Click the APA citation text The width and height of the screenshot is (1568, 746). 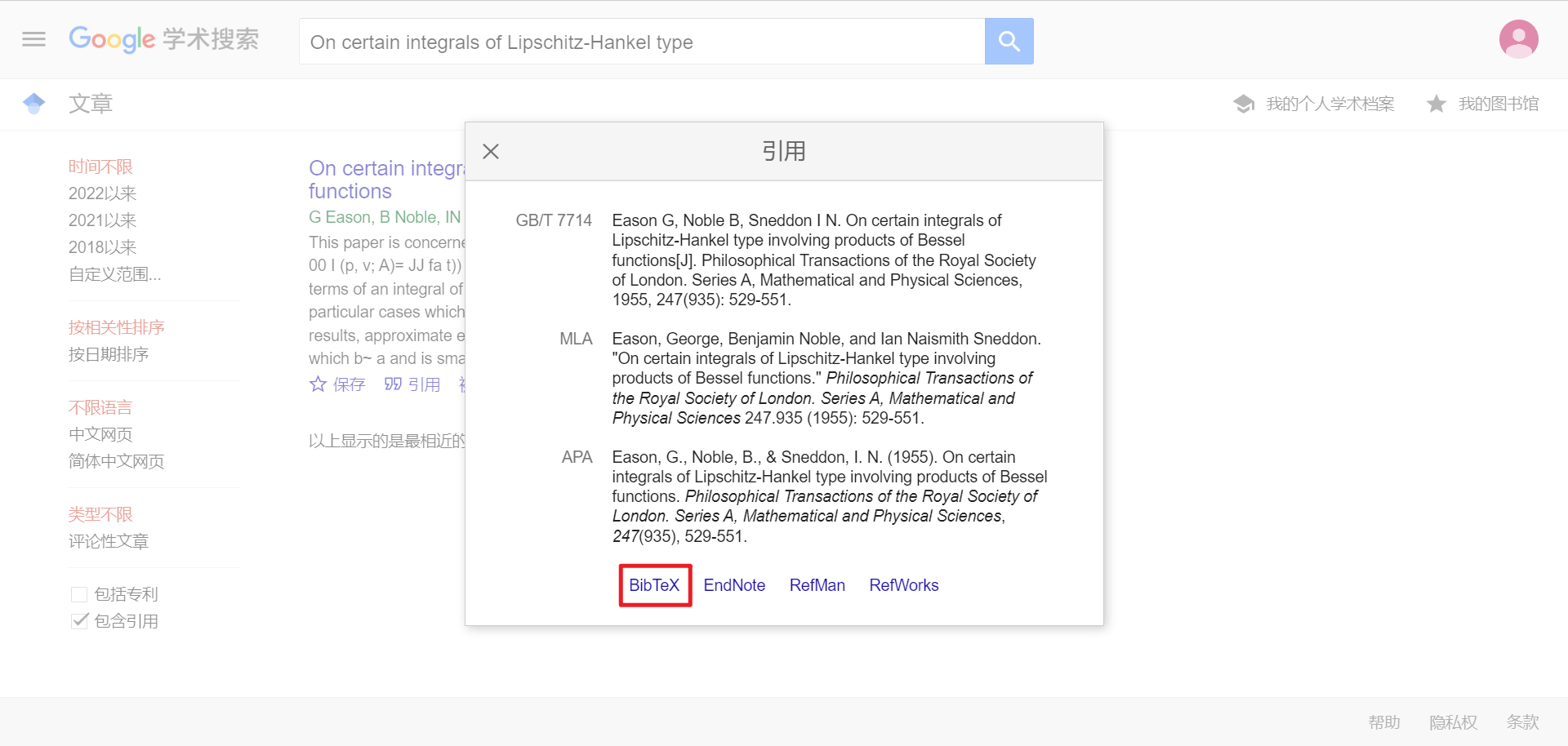830,496
